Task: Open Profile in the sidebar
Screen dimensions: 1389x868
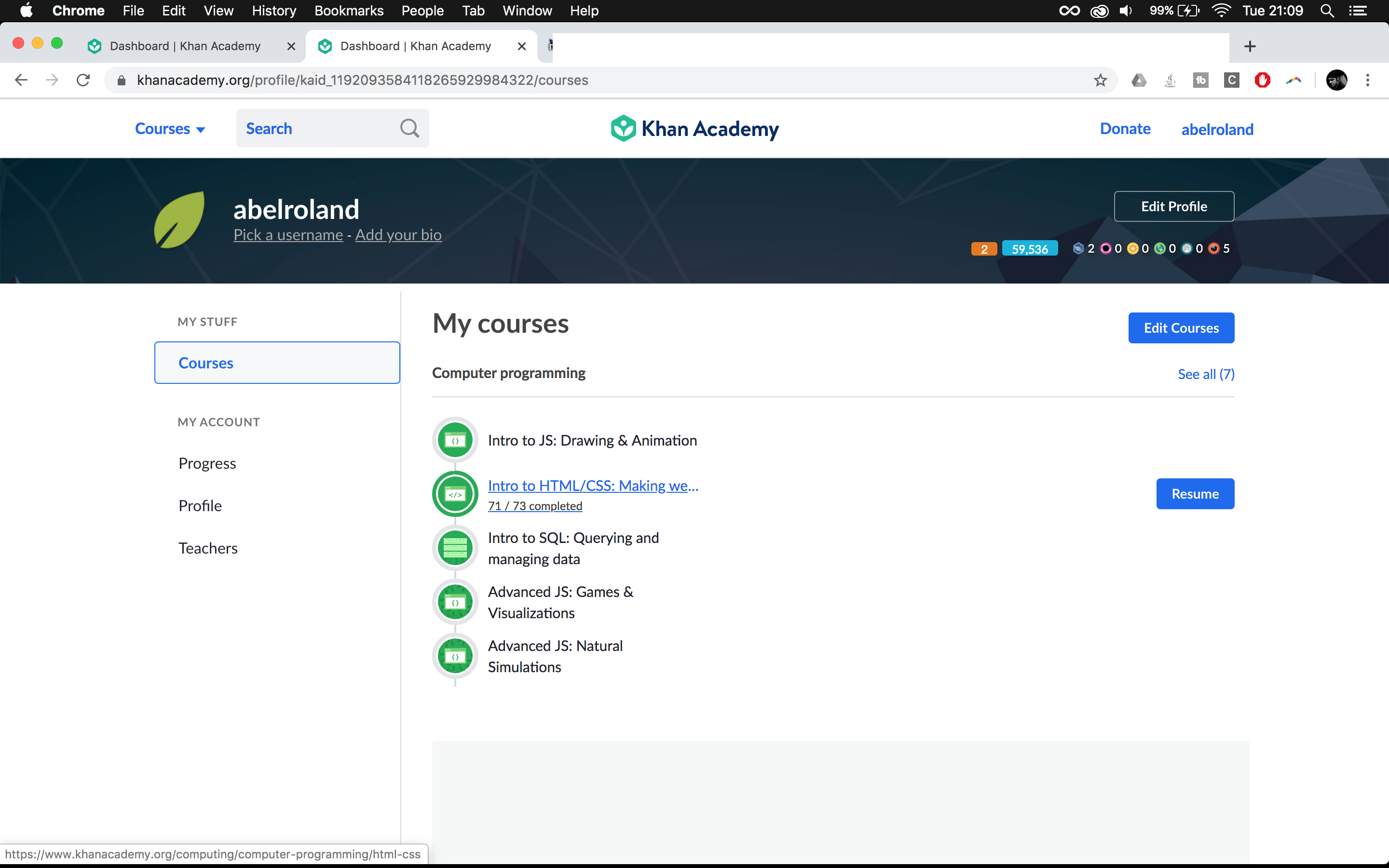Action: click(x=200, y=506)
